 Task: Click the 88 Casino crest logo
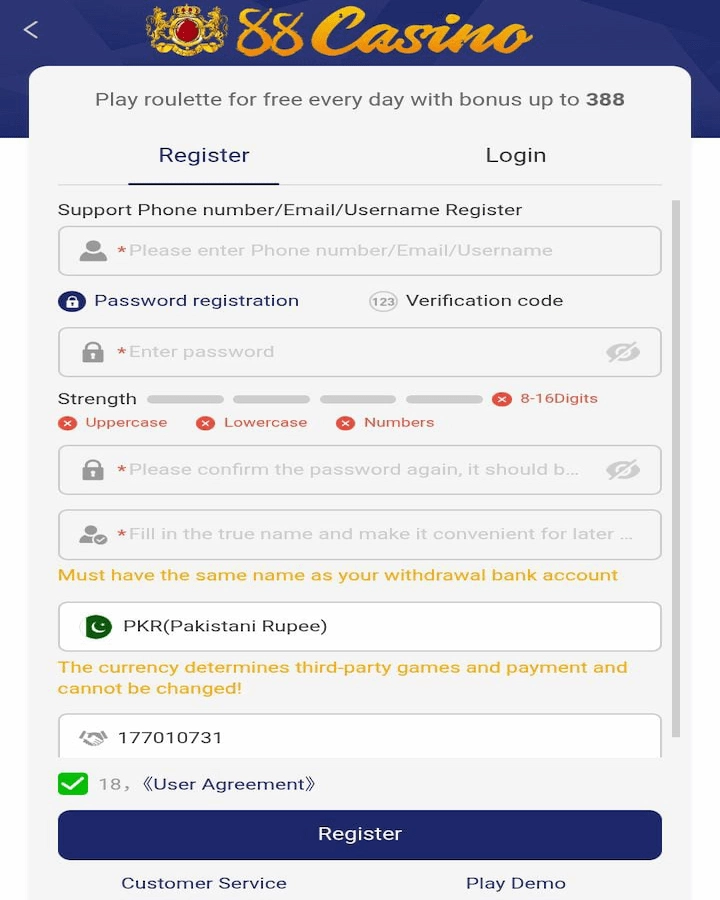click(x=187, y=30)
